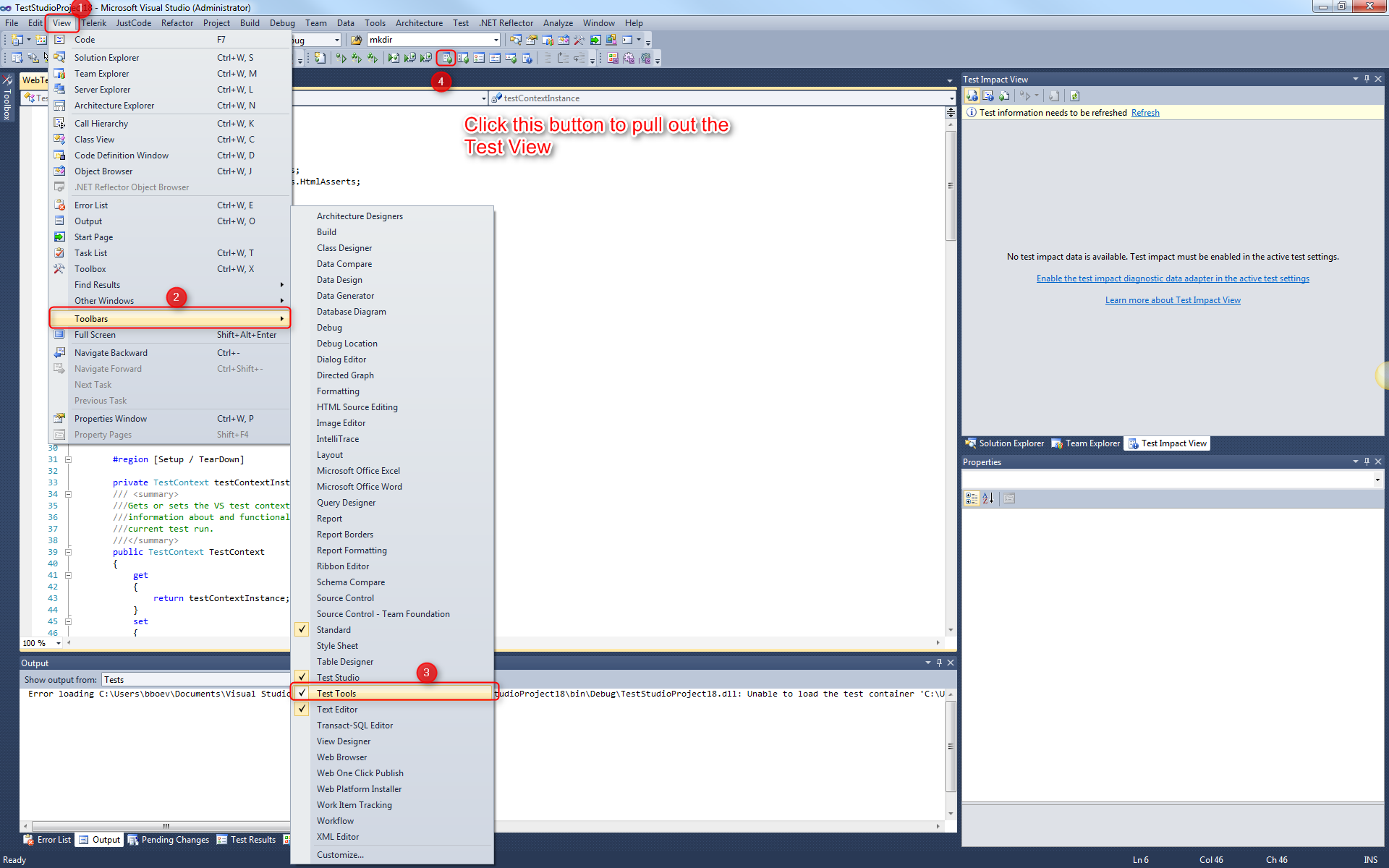Click the Categorized icon in Properties panel
This screenshot has height=868, width=1389.
(972, 498)
